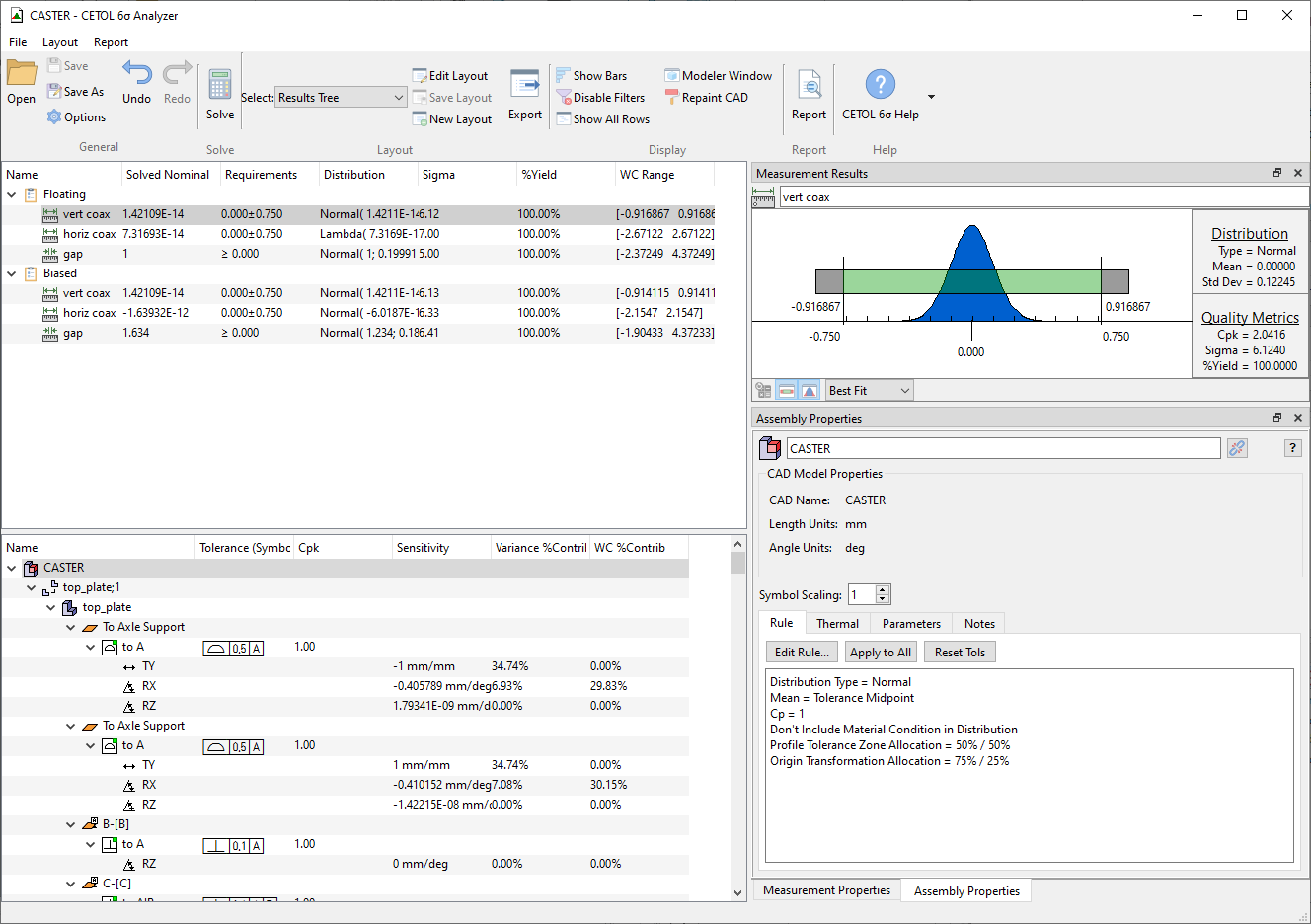
Task: Toggle the tolerance range bar display button
Action: pyautogui.click(x=787, y=391)
